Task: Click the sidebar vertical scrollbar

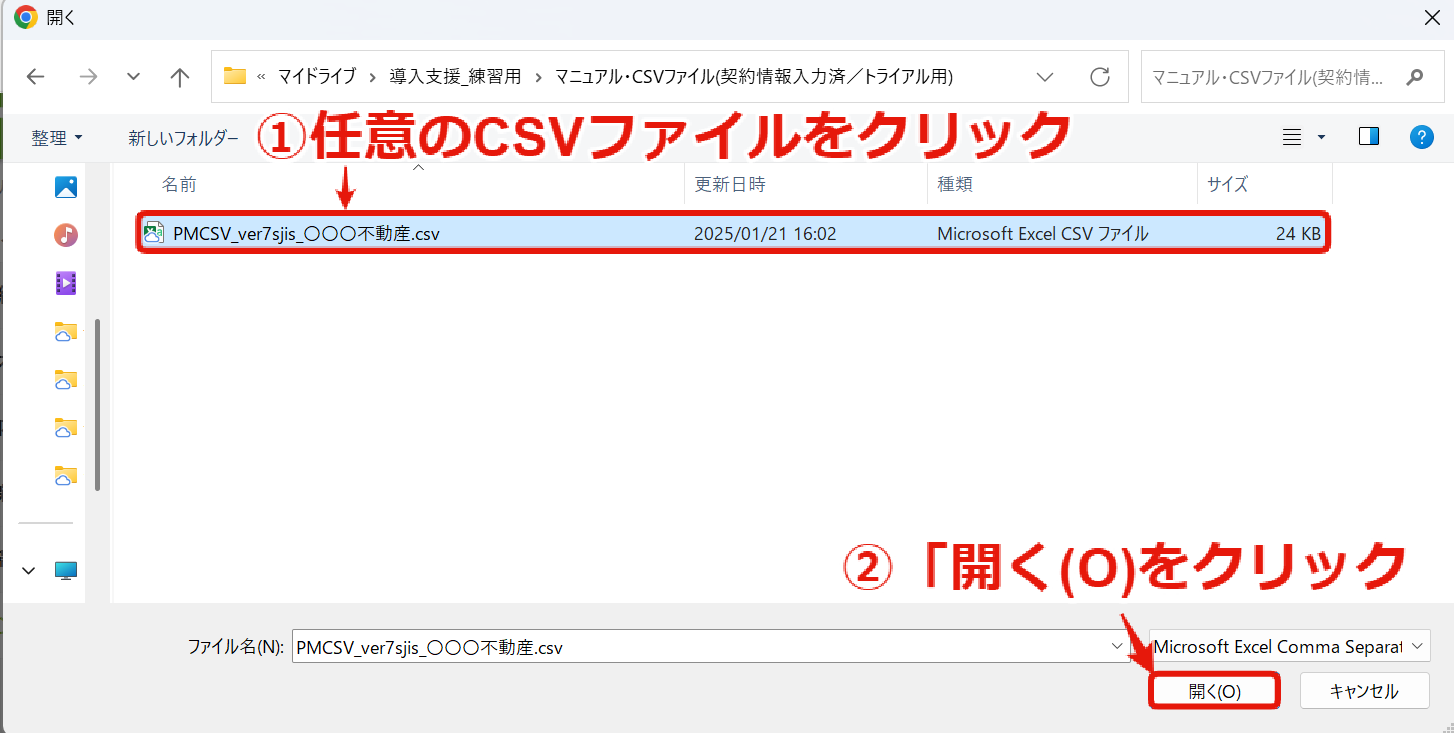Action: 97,405
